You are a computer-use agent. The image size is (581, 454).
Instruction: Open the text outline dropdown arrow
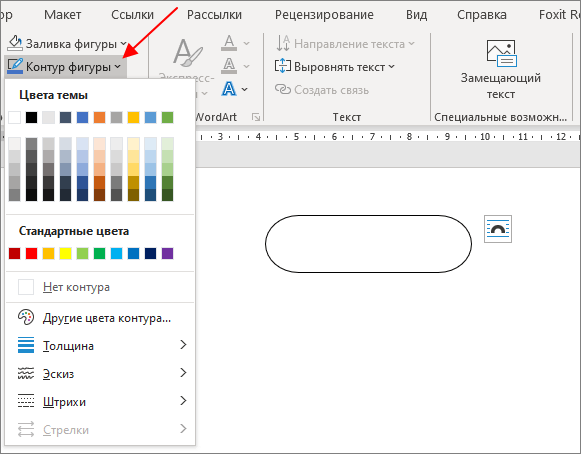[246, 66]
